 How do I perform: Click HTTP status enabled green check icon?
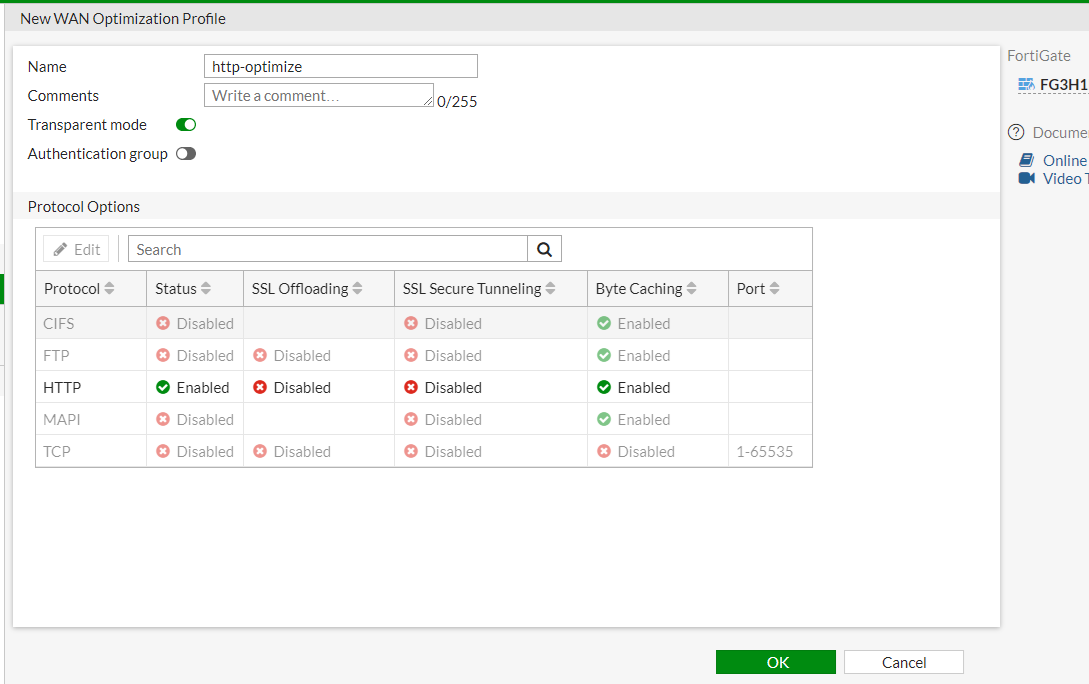point(163,388)
